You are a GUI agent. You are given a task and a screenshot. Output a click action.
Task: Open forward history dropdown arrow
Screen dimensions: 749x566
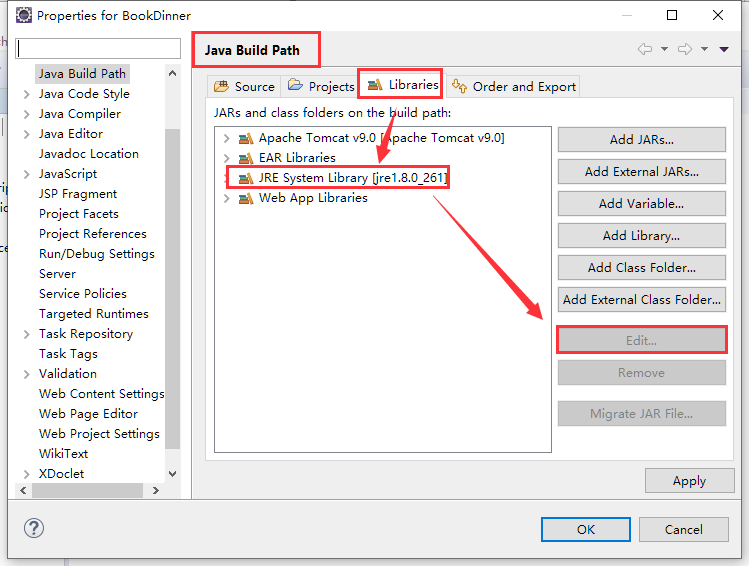705,49
